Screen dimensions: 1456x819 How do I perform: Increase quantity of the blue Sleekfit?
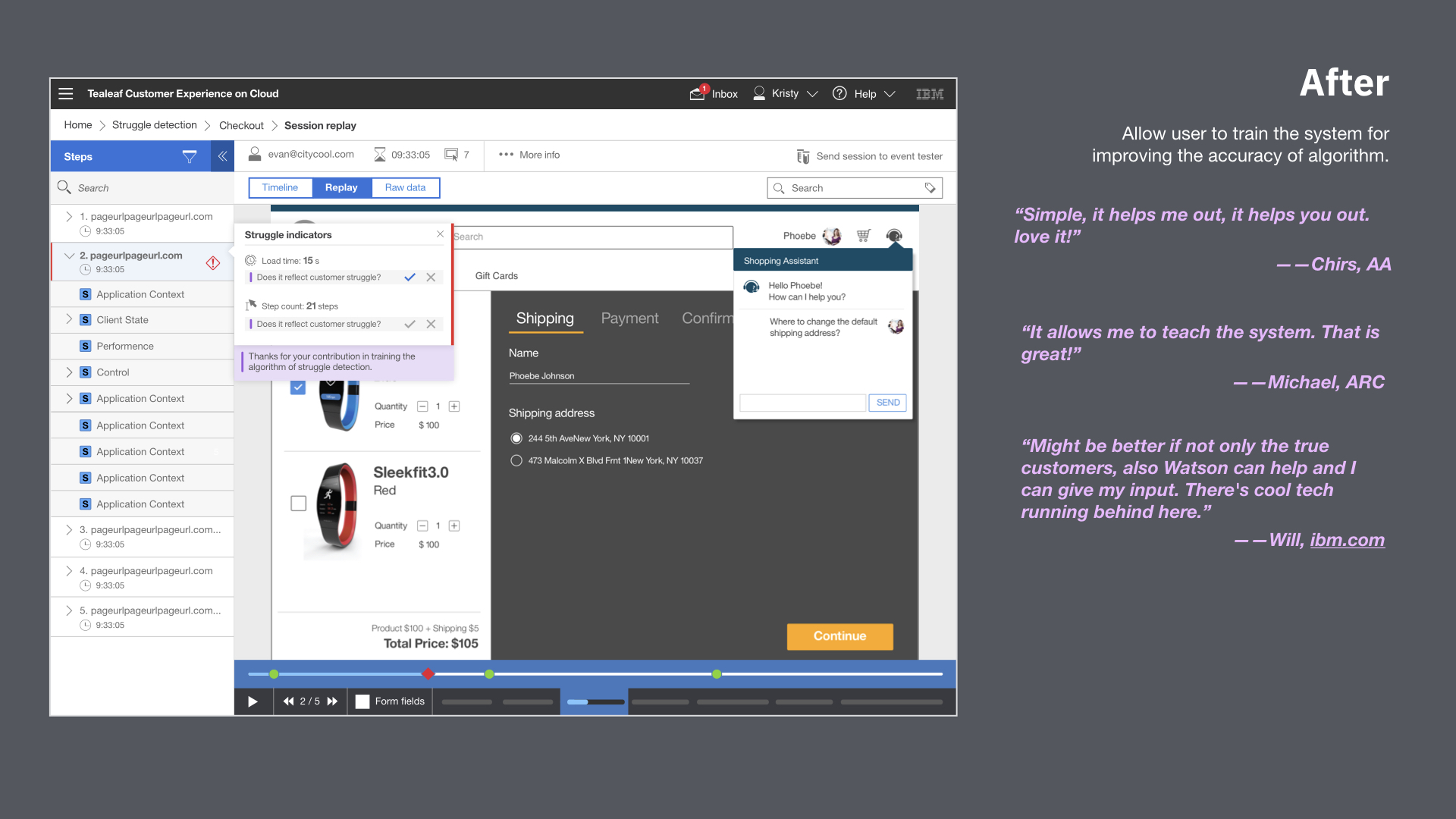[x=454, y=406]
